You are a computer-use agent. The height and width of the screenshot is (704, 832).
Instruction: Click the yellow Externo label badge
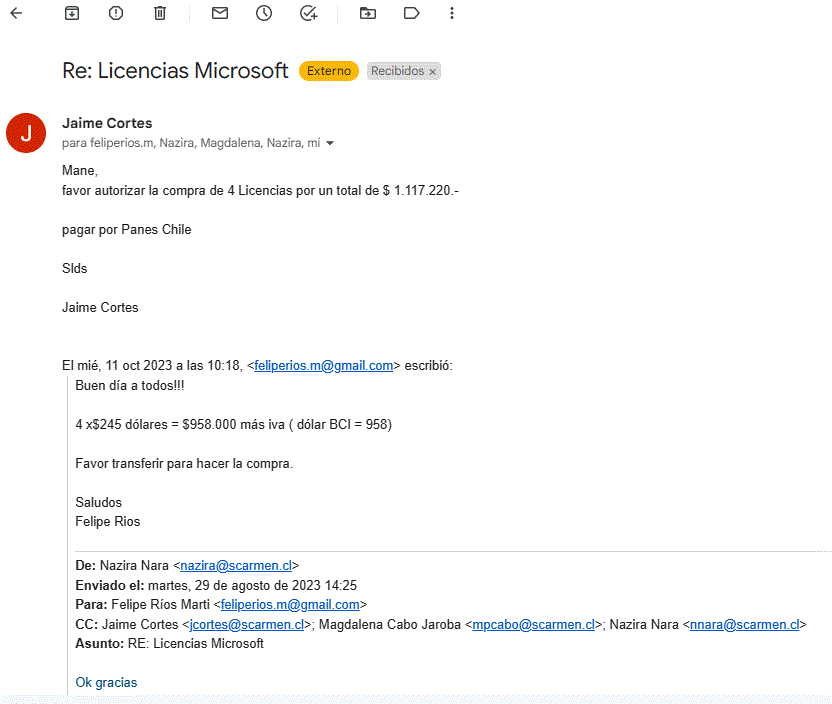328,71
